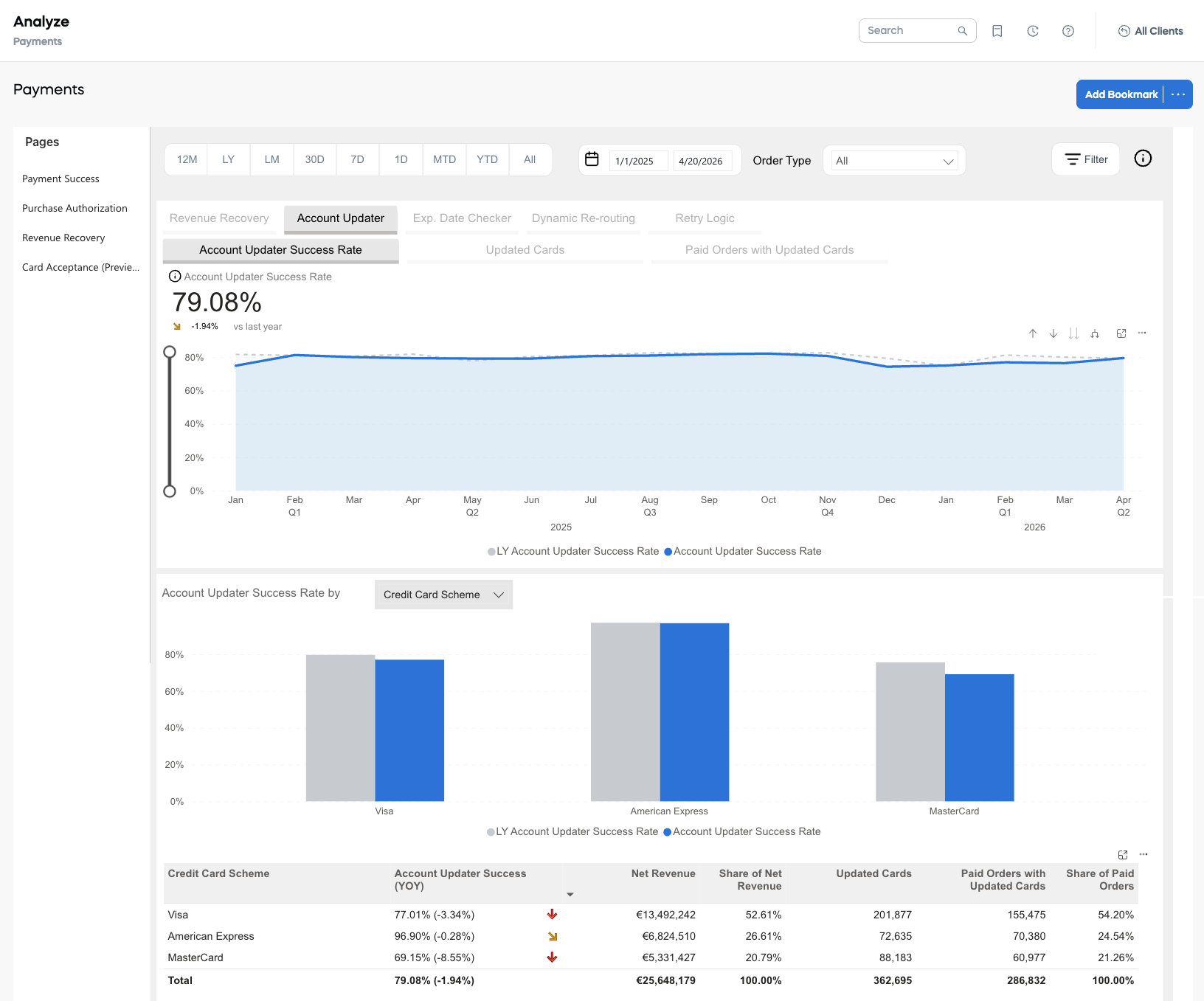
Task: Select the 30D time range
Action: (x=315, y=159)
